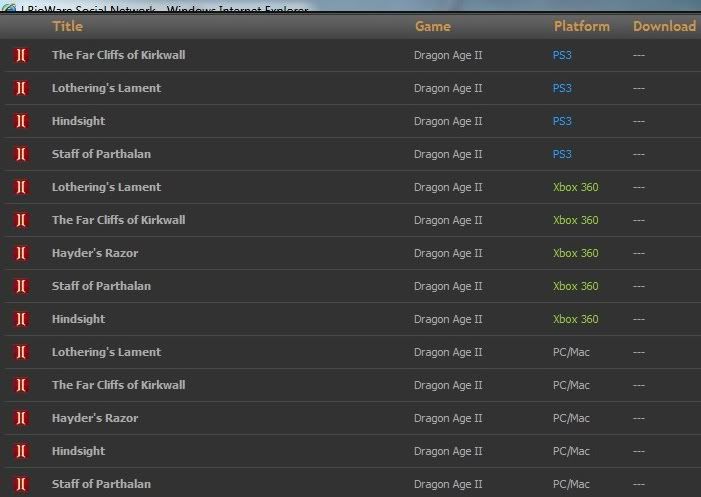Open the Hindsight Xbox 360 entry title
This screenshot has height=497, width=701.
(79, 319)
